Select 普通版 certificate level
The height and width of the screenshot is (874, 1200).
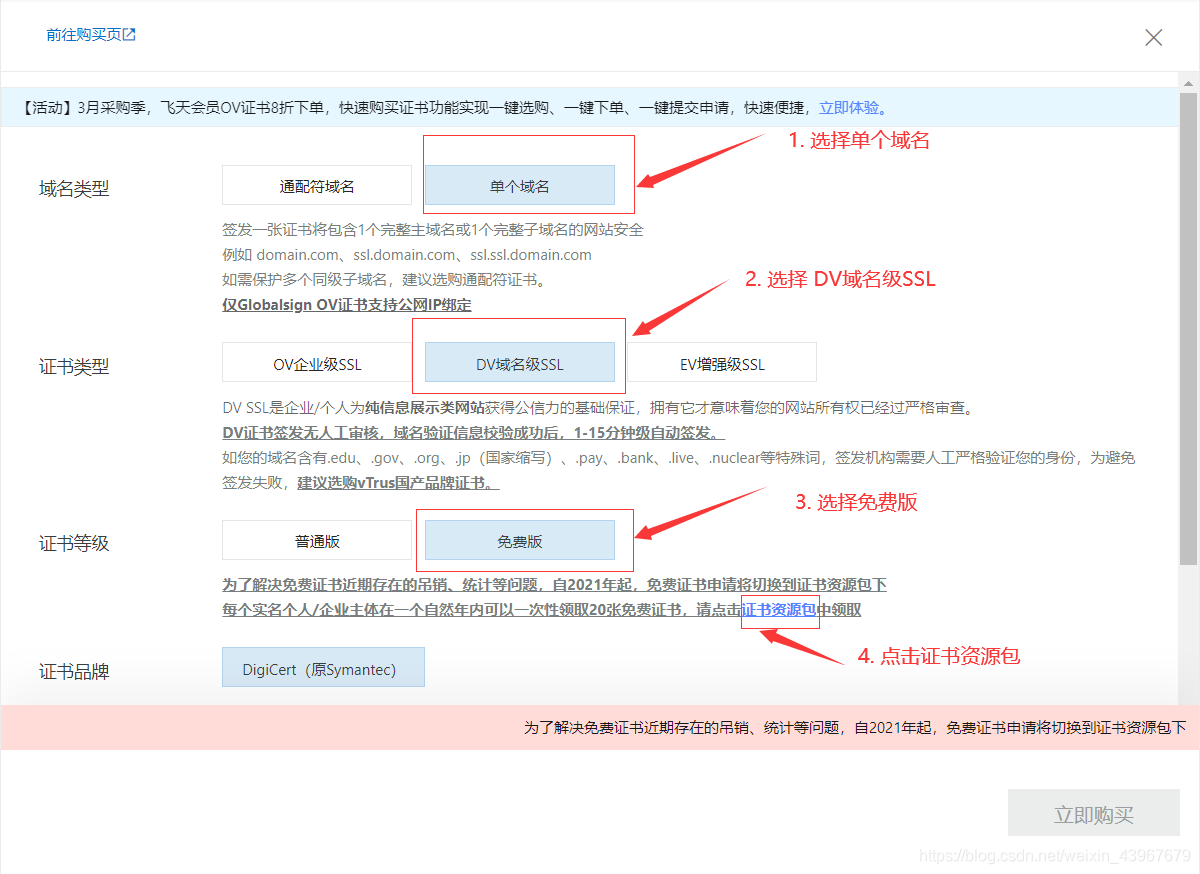pos(317,540)
